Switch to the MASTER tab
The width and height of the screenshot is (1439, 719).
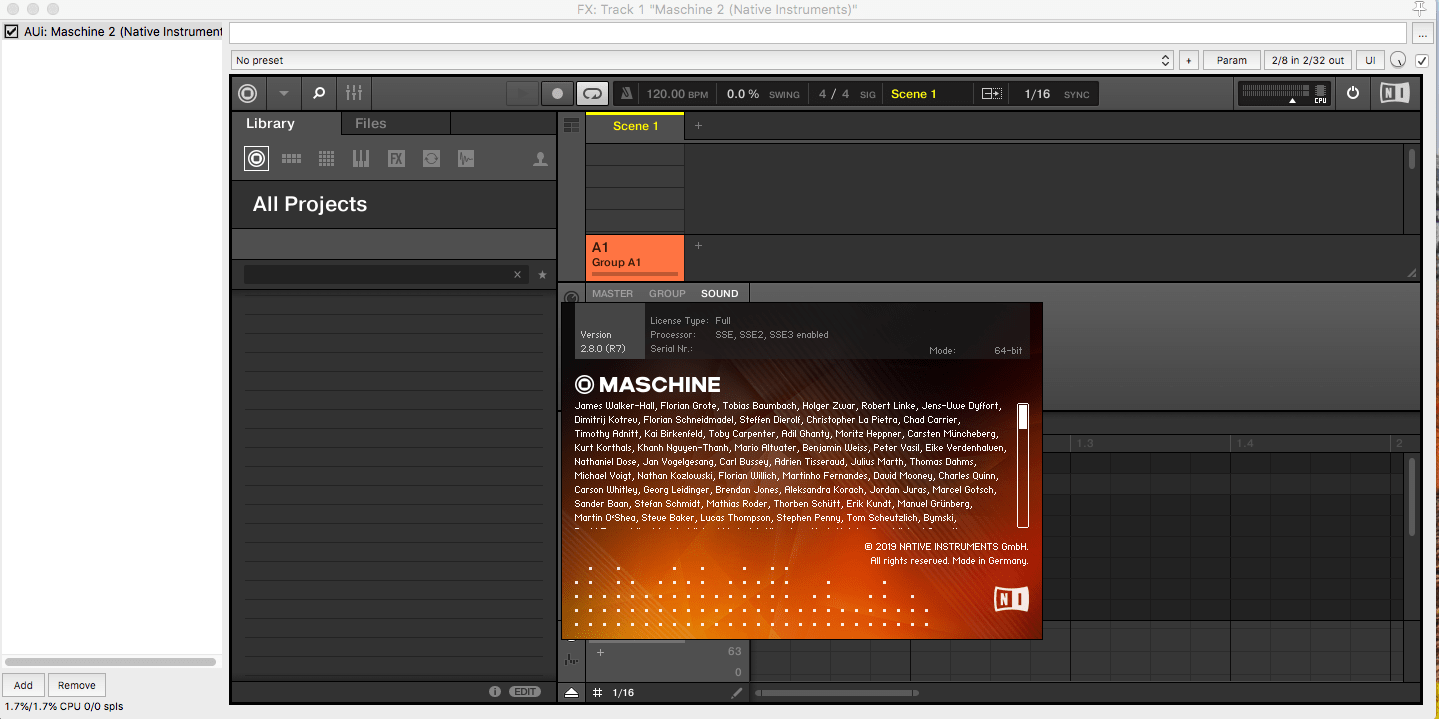click(612, 293)
